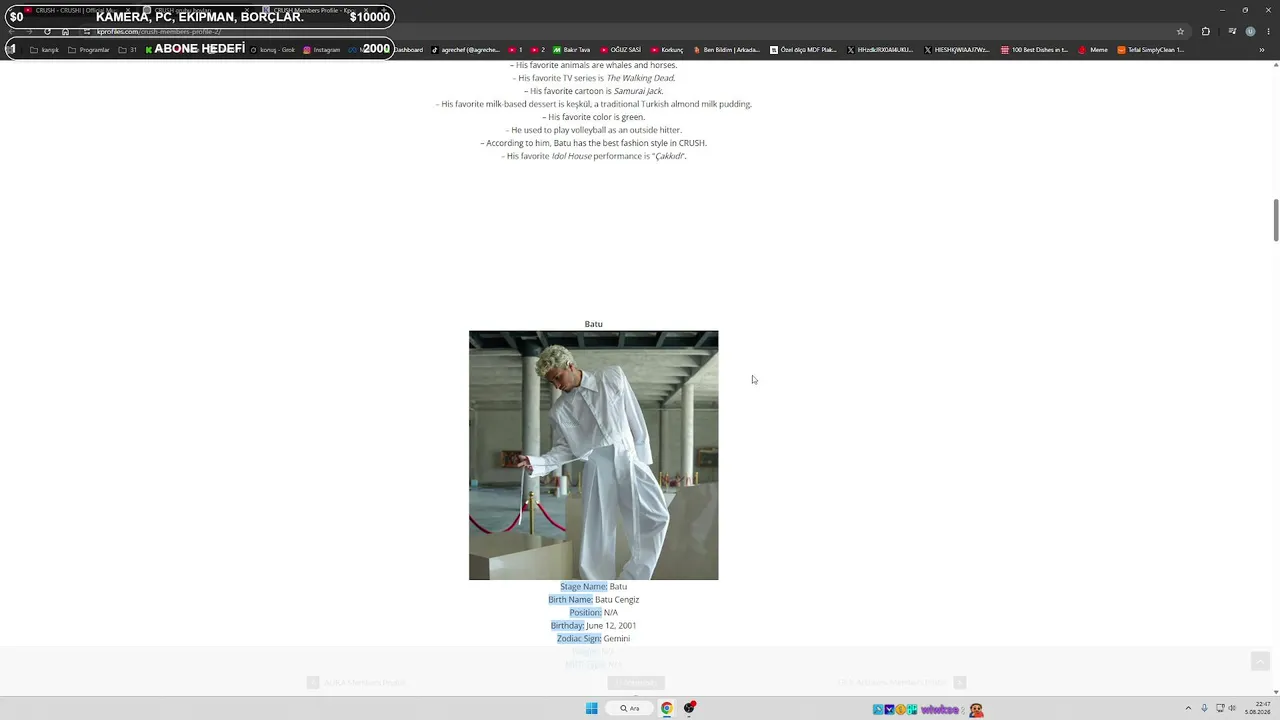Screen dimensions: 1280x720
Task: Click the volleyball outside hitter line
Action: tap(593, 130)
